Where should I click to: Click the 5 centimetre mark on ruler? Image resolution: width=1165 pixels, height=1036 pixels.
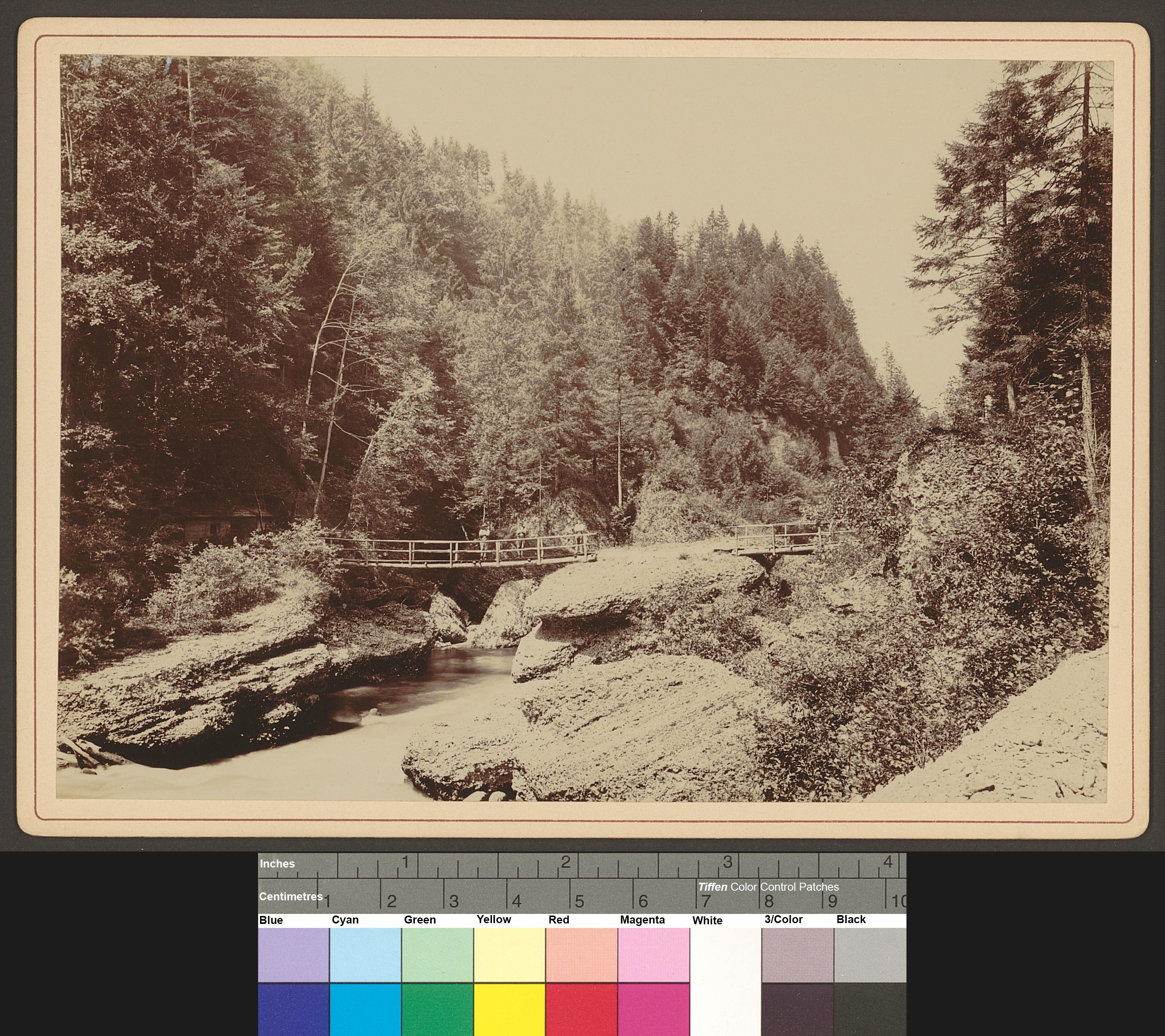click(x=579, y=901)
